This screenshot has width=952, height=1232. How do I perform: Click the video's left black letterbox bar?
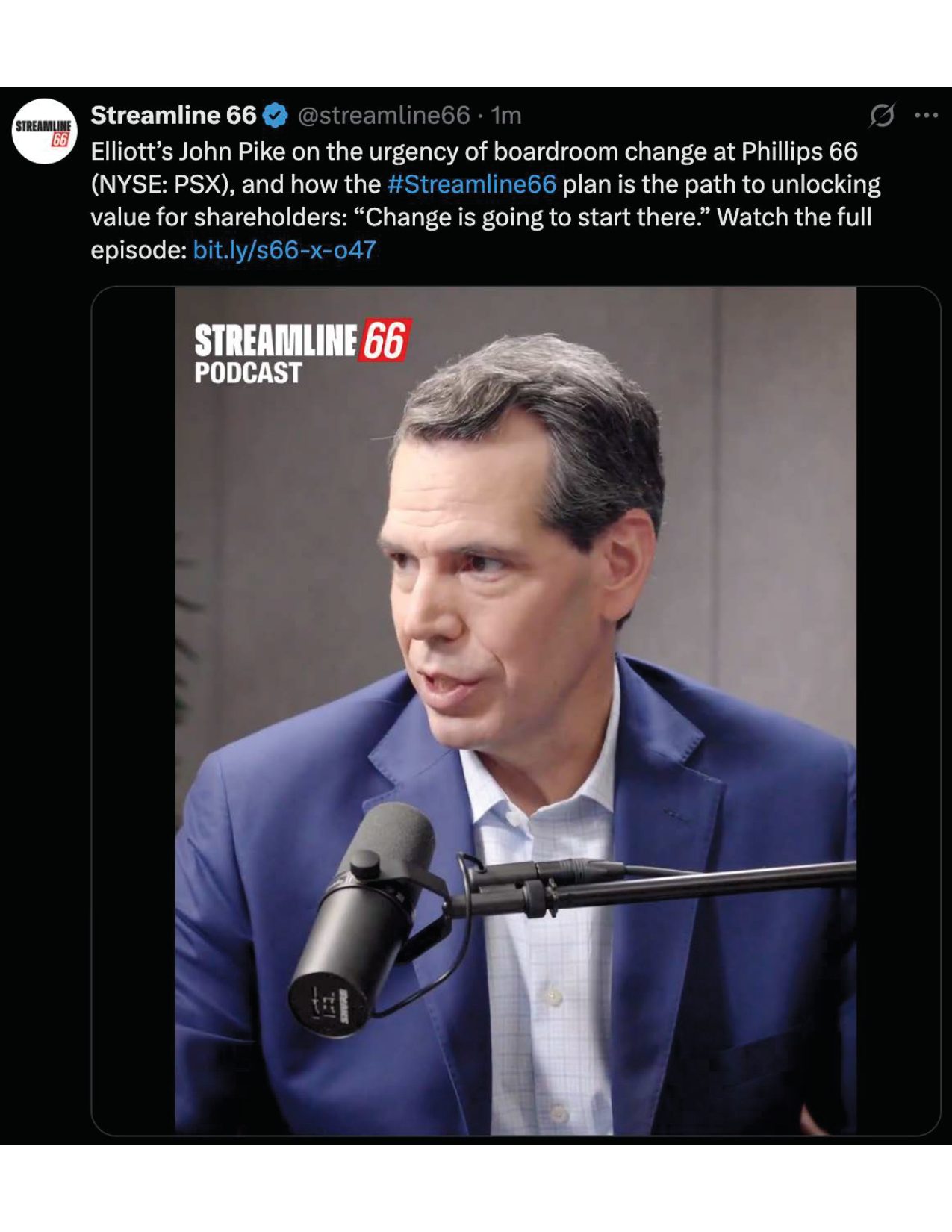tap(134, 711)
